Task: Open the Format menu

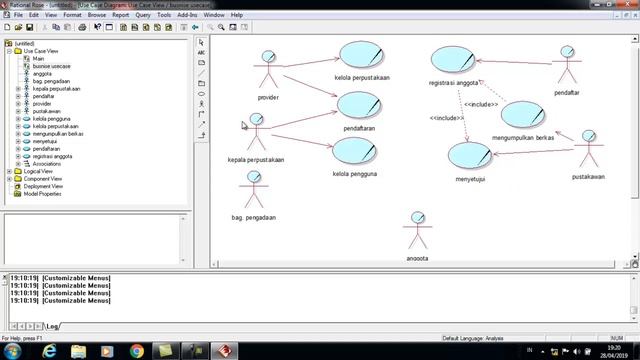Action: tap(72, 15)
